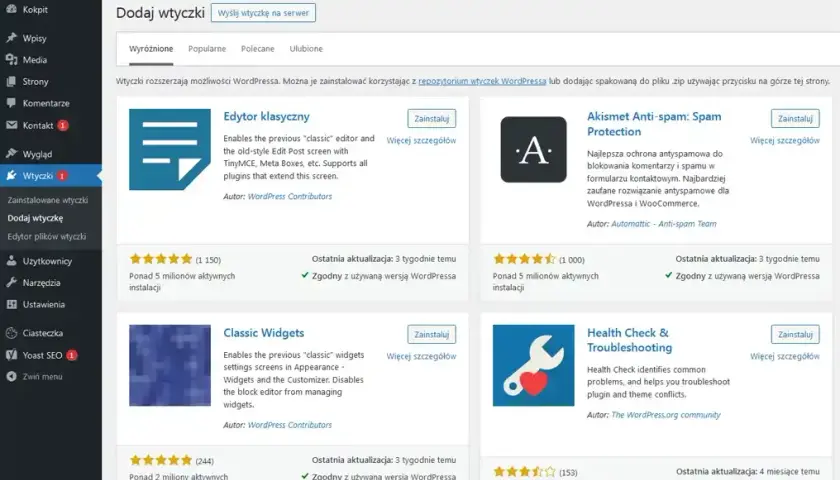Click the Strony pages icon
The image size is (840, 480).
click(x=11, y=81)
